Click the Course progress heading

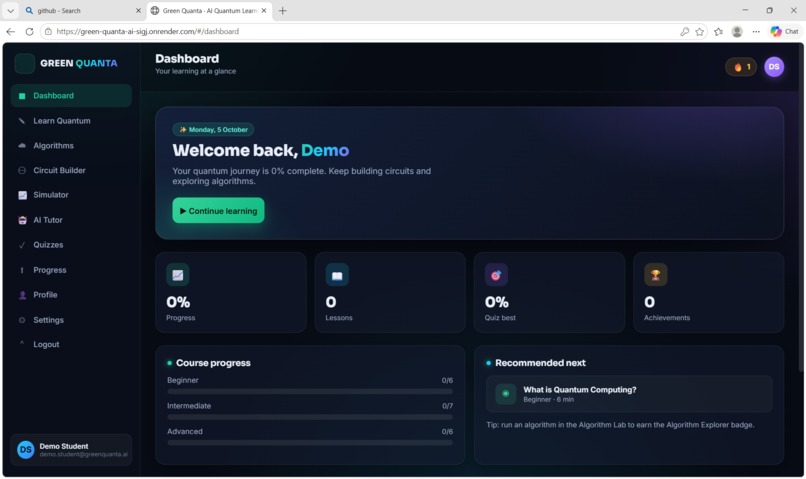(x=213, y=363)
